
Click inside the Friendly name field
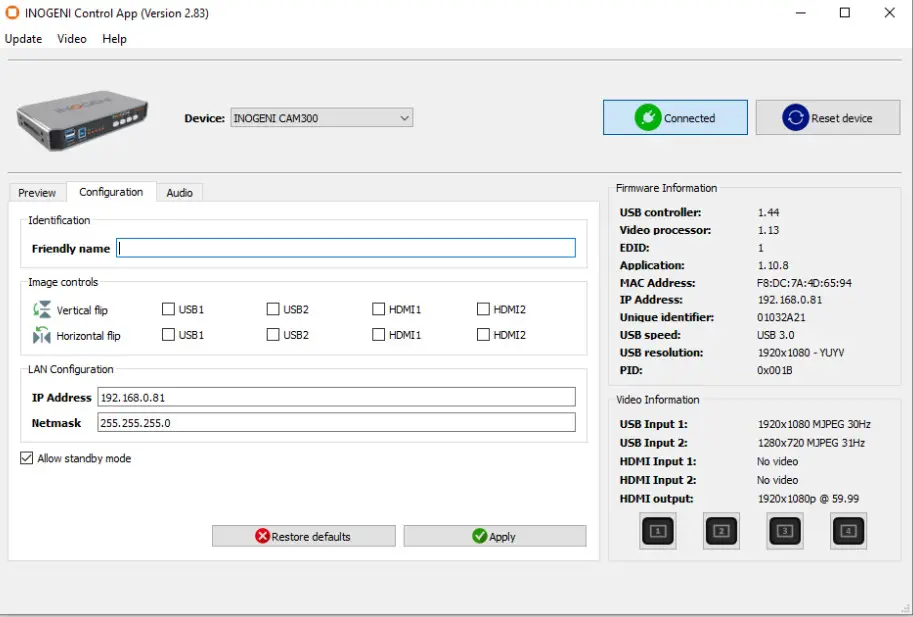pyautogui.click(x=345, y=248)
